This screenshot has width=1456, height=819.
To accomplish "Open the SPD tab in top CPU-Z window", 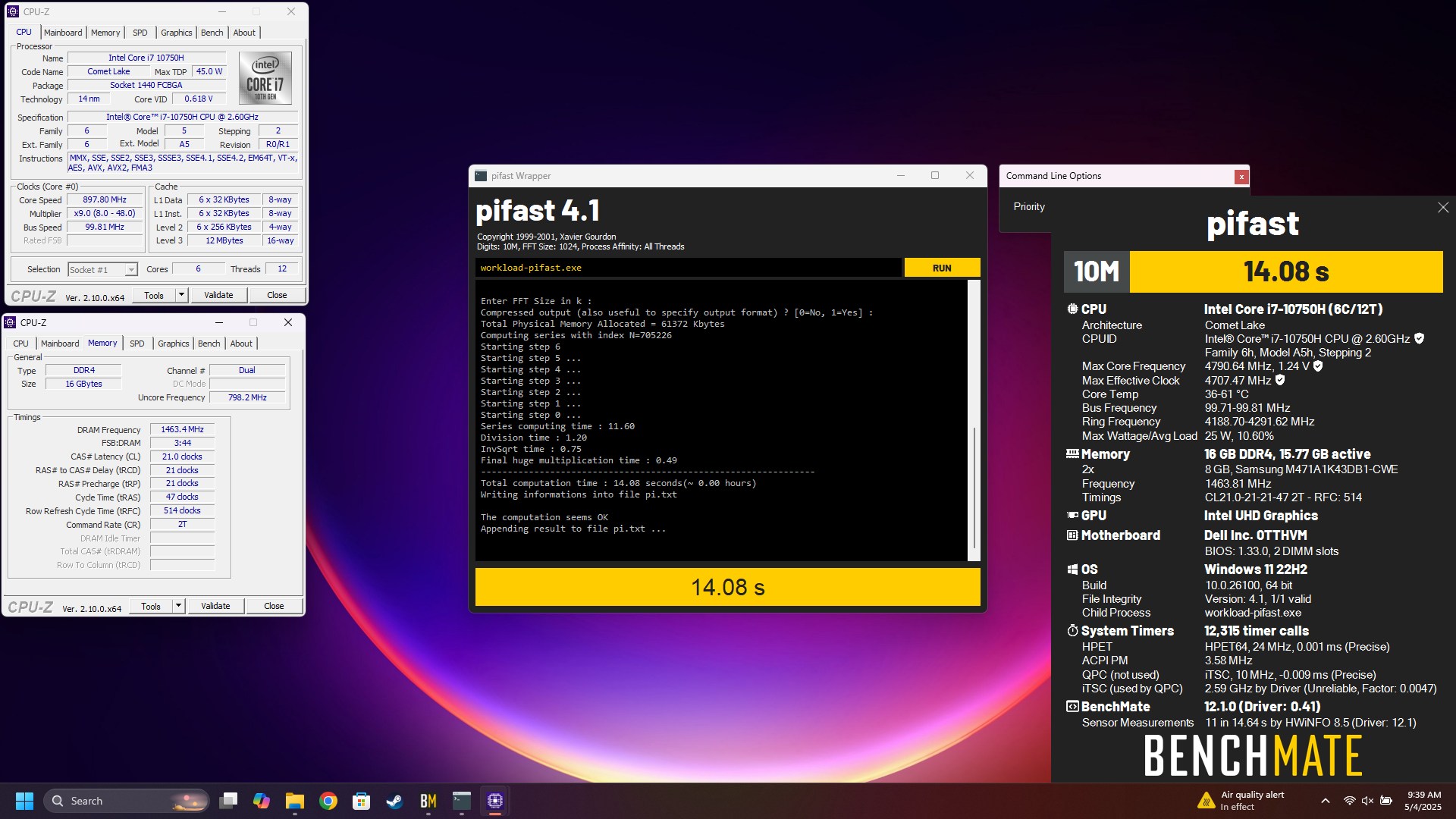I will (x=140, y=33).
